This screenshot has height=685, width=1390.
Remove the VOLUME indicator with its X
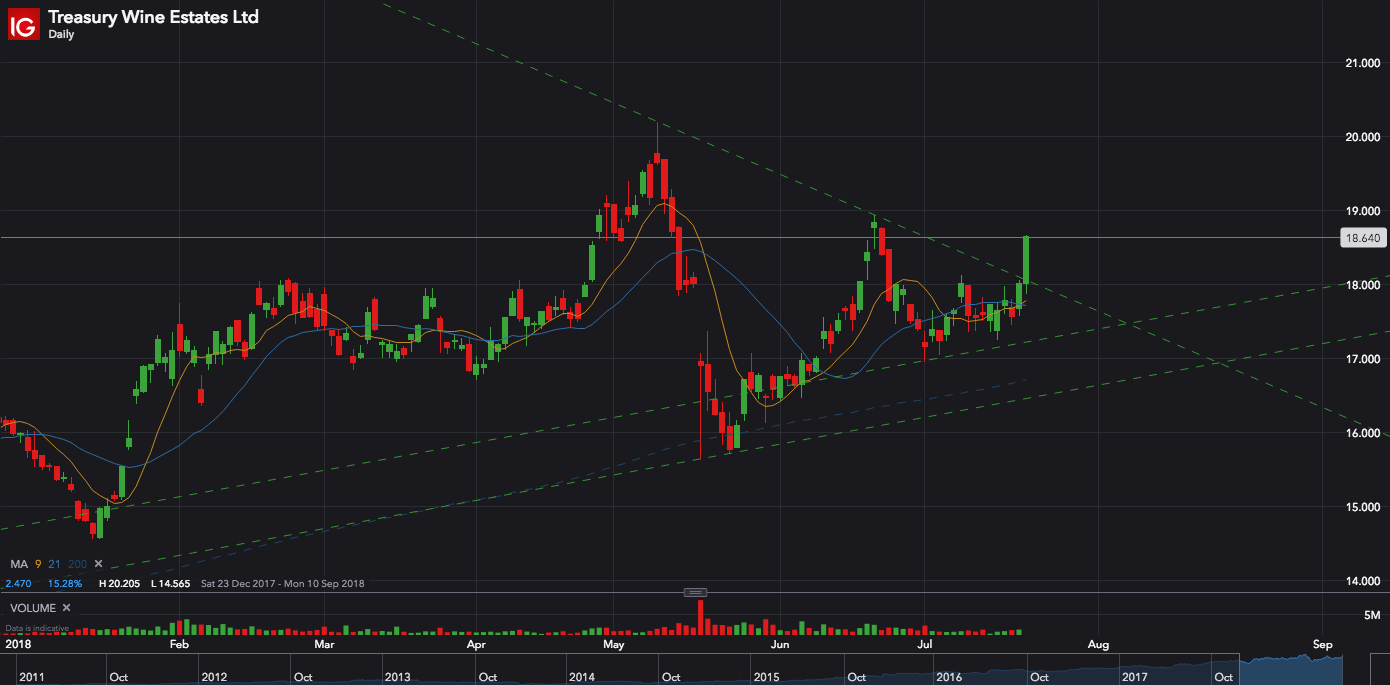[66, 607]
